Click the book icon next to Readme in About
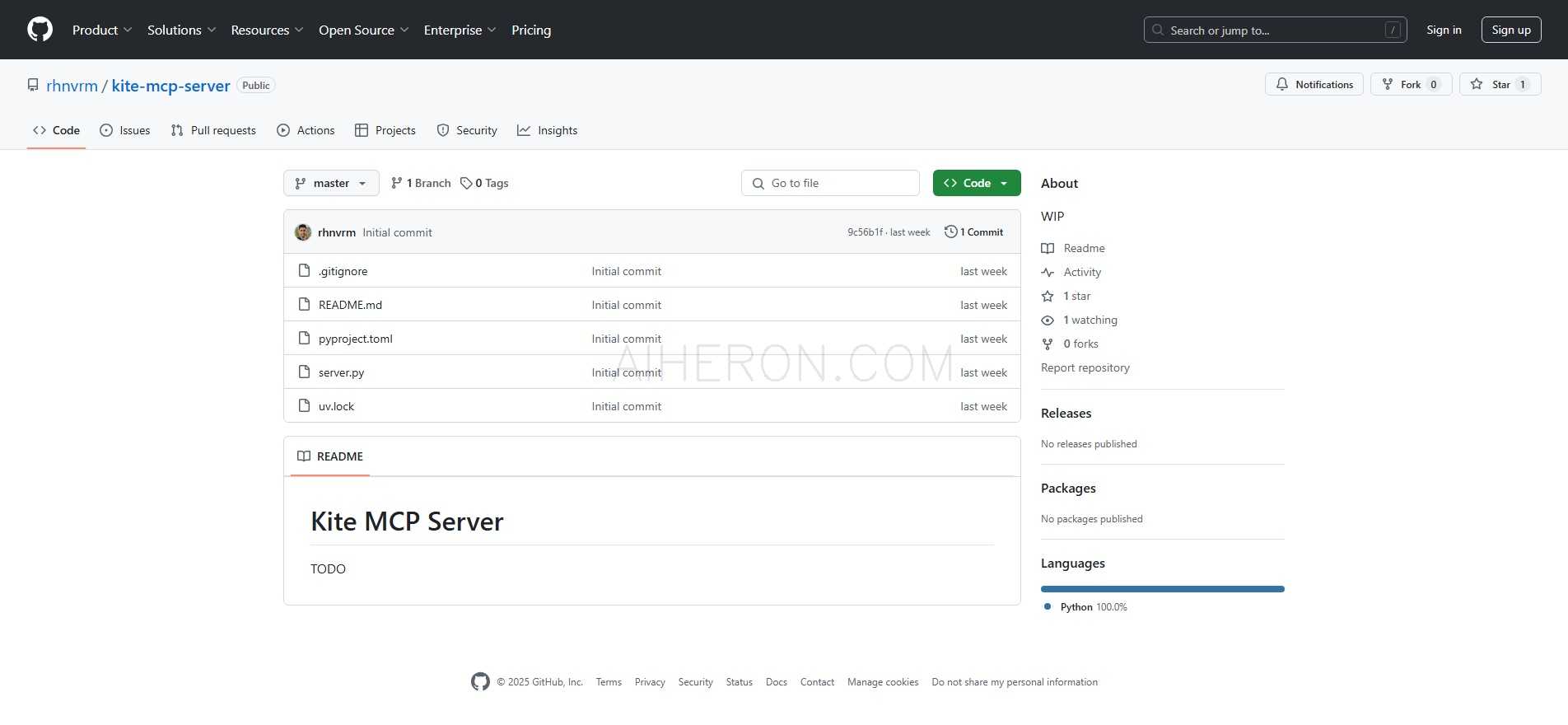Image resolution: width=1568 pixels, height=725 pixels. [x=1048, y=248]
